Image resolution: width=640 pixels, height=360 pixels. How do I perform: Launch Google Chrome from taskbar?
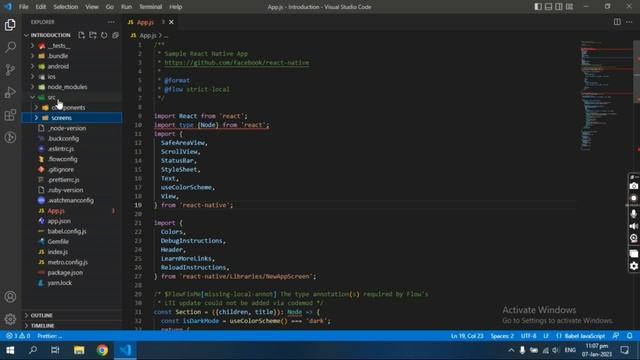click(x=102, y=350)
